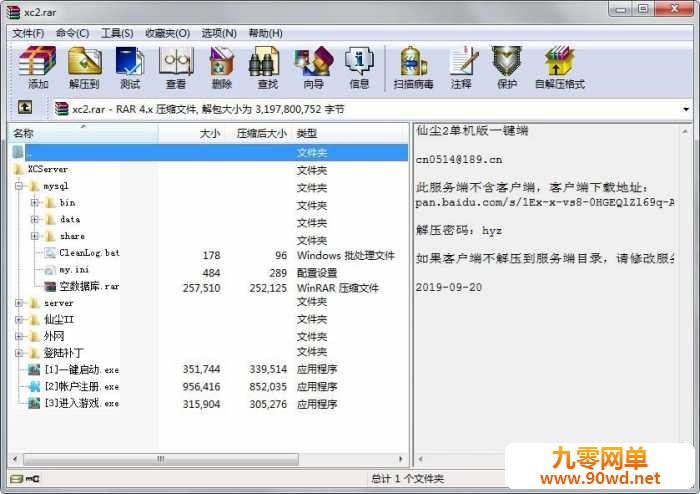Expand the share folder node
700x494 pixels.
(x=35, y=236)
